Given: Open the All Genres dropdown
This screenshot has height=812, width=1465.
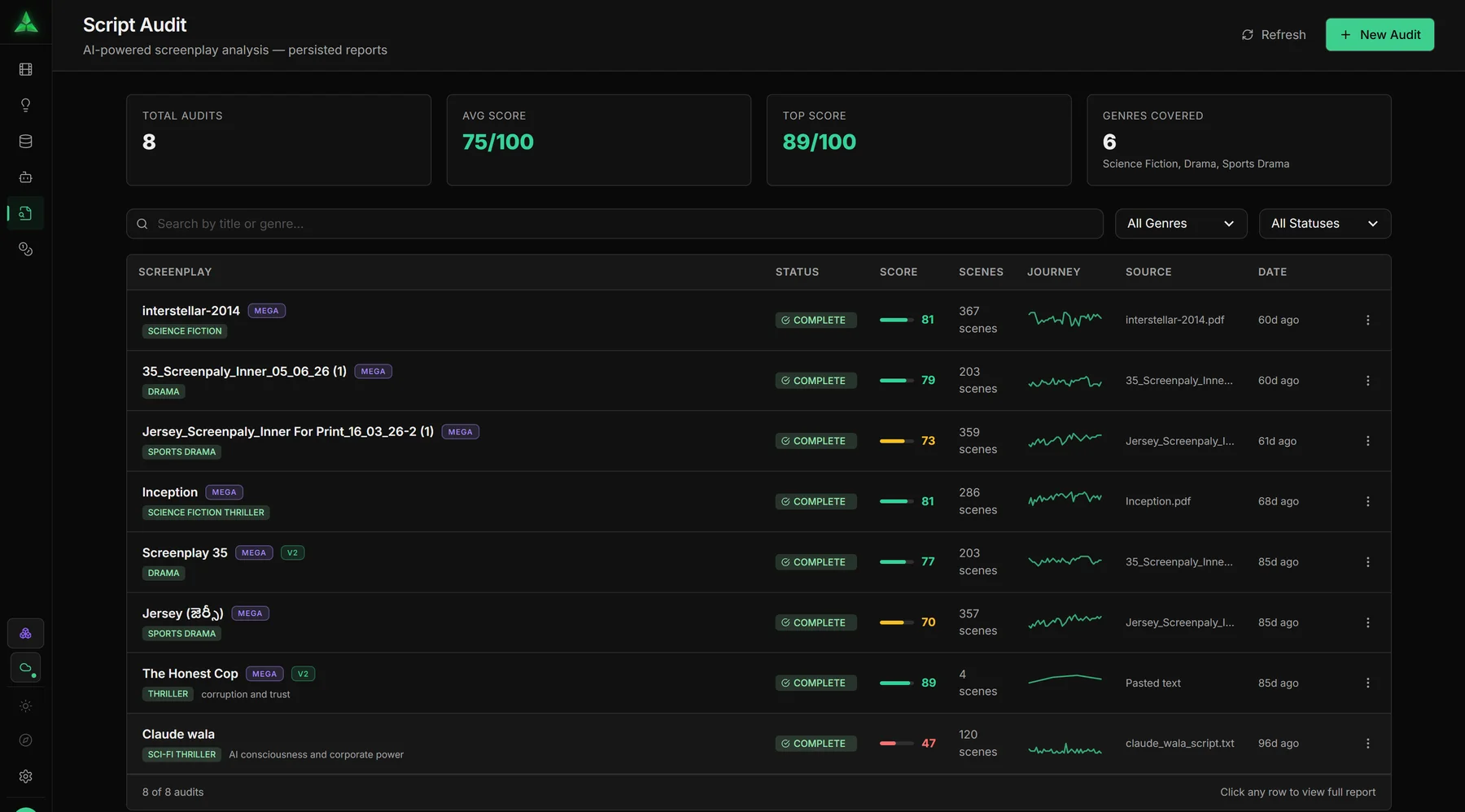Looking at the screenshot, I should click(x=1181, y=224).
